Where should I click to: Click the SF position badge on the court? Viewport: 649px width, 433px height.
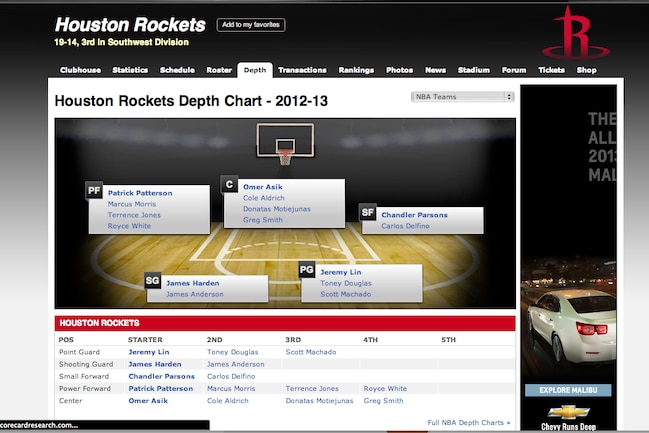click(x=368, y=212)
